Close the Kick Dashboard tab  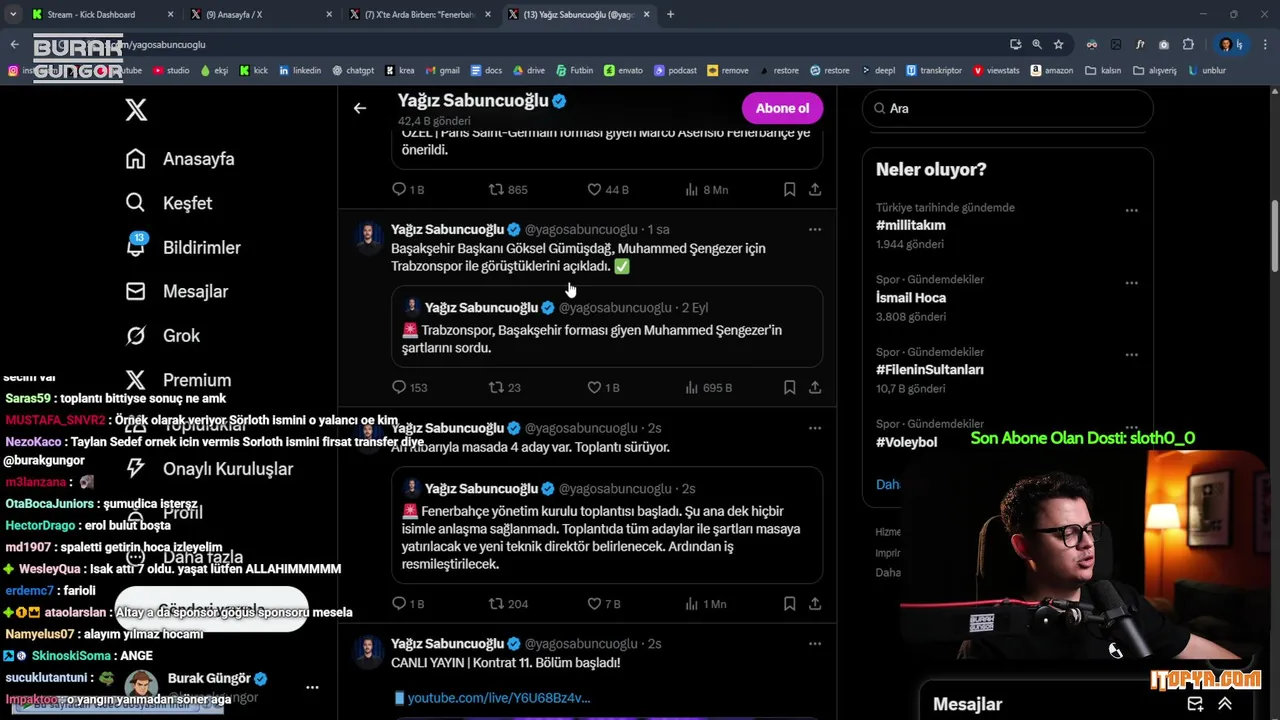pos(170,14)
